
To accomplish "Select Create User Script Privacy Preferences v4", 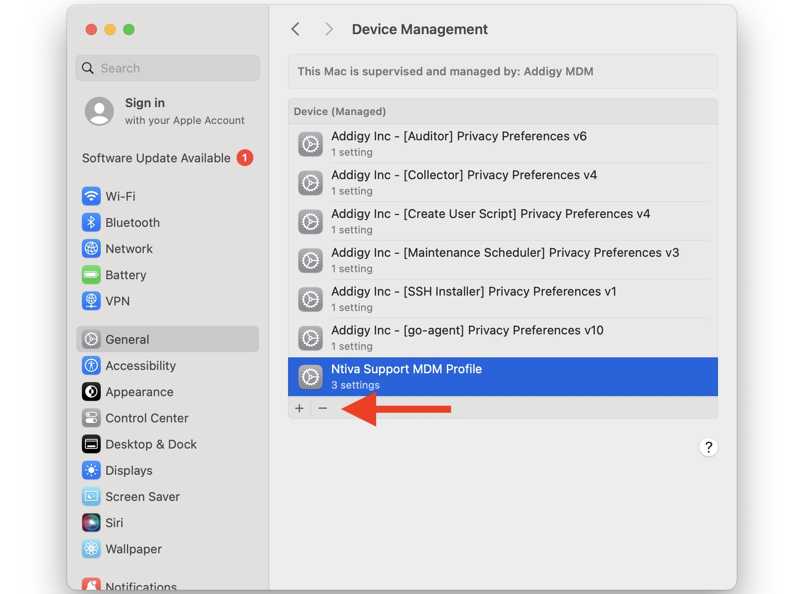I will pos(503,221).
